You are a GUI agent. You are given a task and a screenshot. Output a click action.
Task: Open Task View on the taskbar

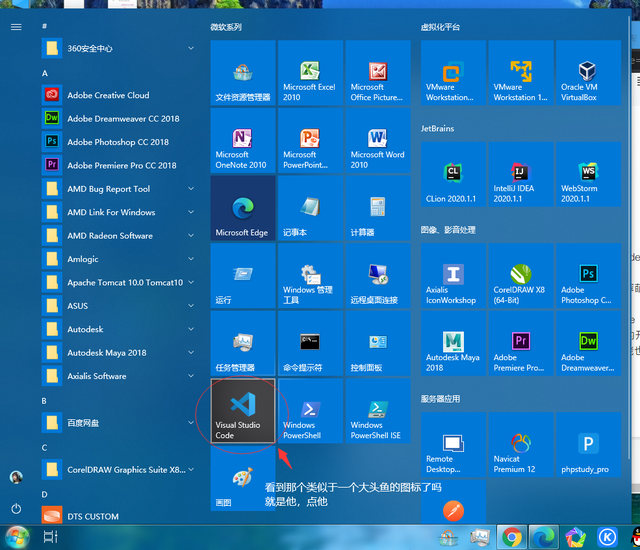pos(51,537)
